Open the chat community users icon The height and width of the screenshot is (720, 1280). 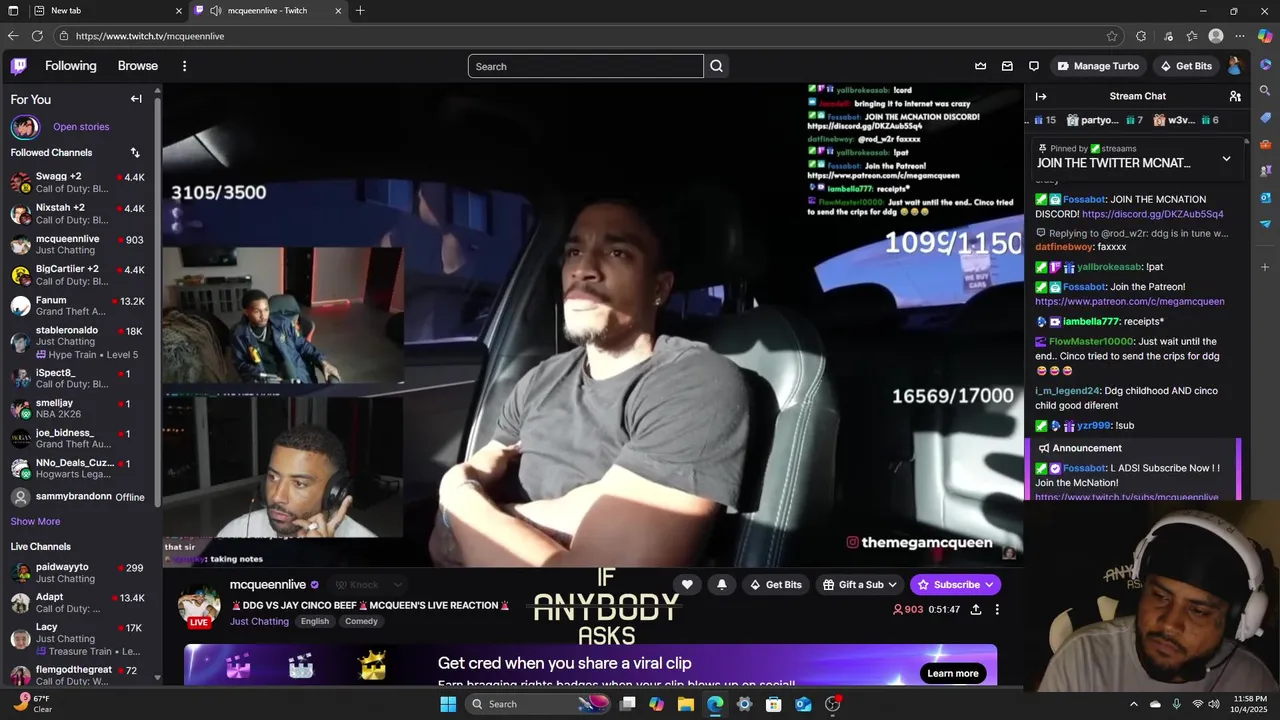coord(1235,96)
